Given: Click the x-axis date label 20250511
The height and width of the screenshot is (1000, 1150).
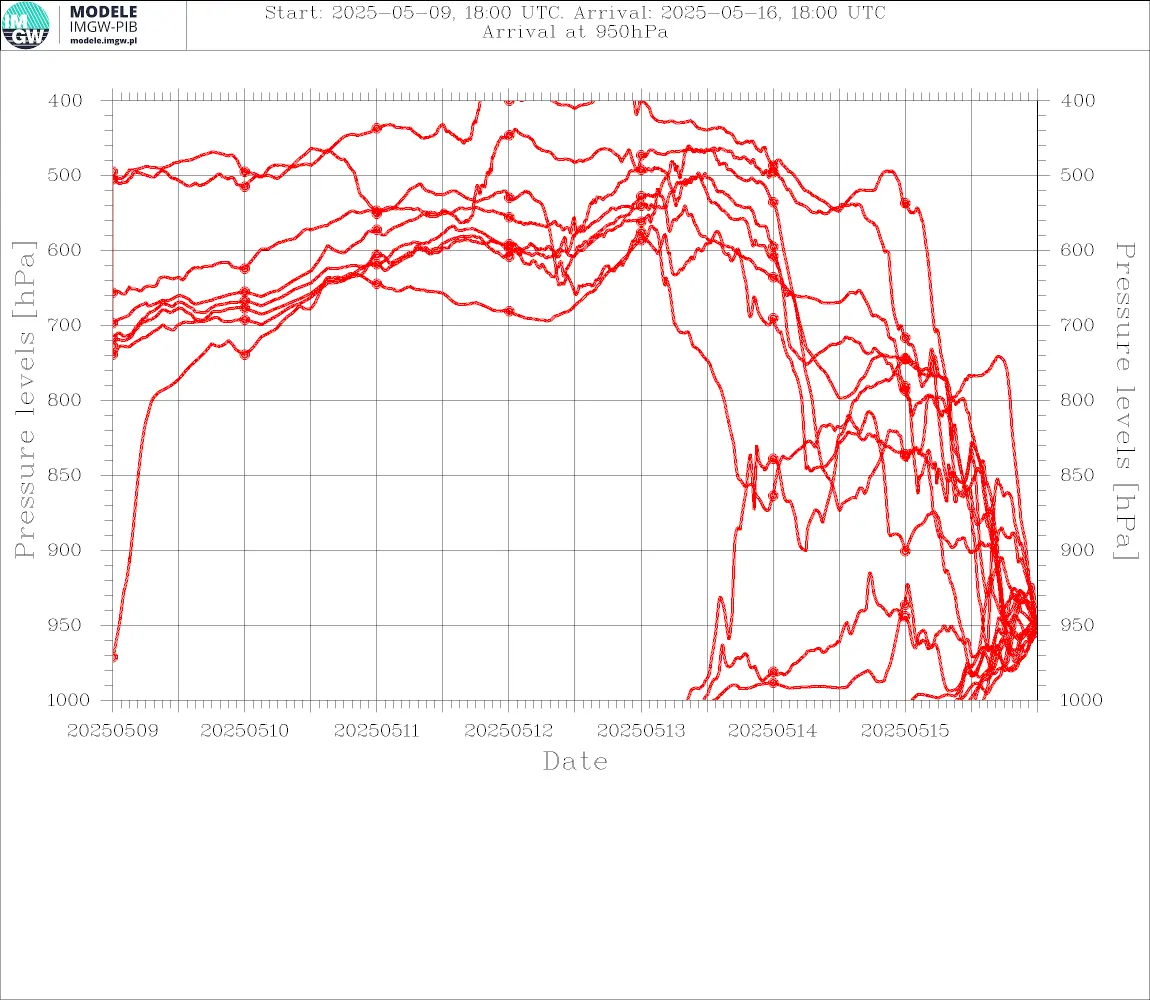Looking at the screenshot, I should (x=376, y=731).
